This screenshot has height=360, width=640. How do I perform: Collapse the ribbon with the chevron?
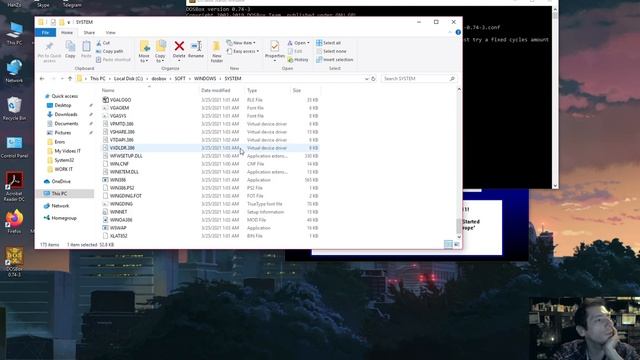(450, 32)
